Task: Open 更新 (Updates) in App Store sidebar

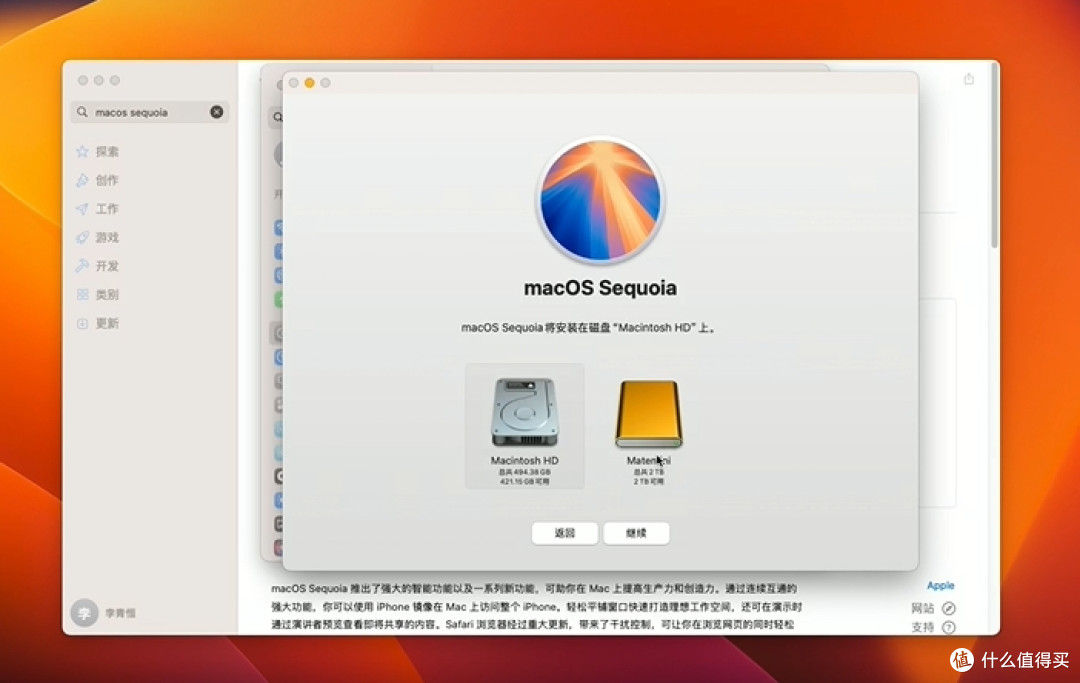Action: tap(107, 324)
